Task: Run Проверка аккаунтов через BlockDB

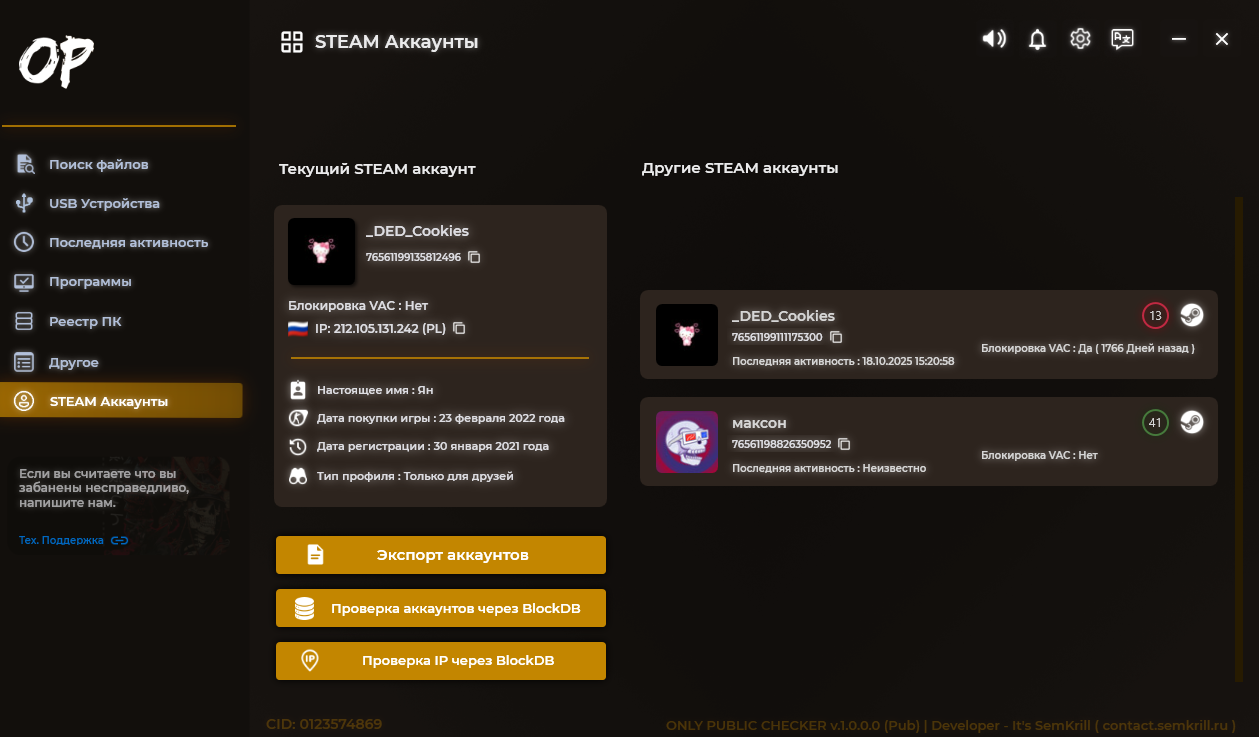Action: point(441,608)
